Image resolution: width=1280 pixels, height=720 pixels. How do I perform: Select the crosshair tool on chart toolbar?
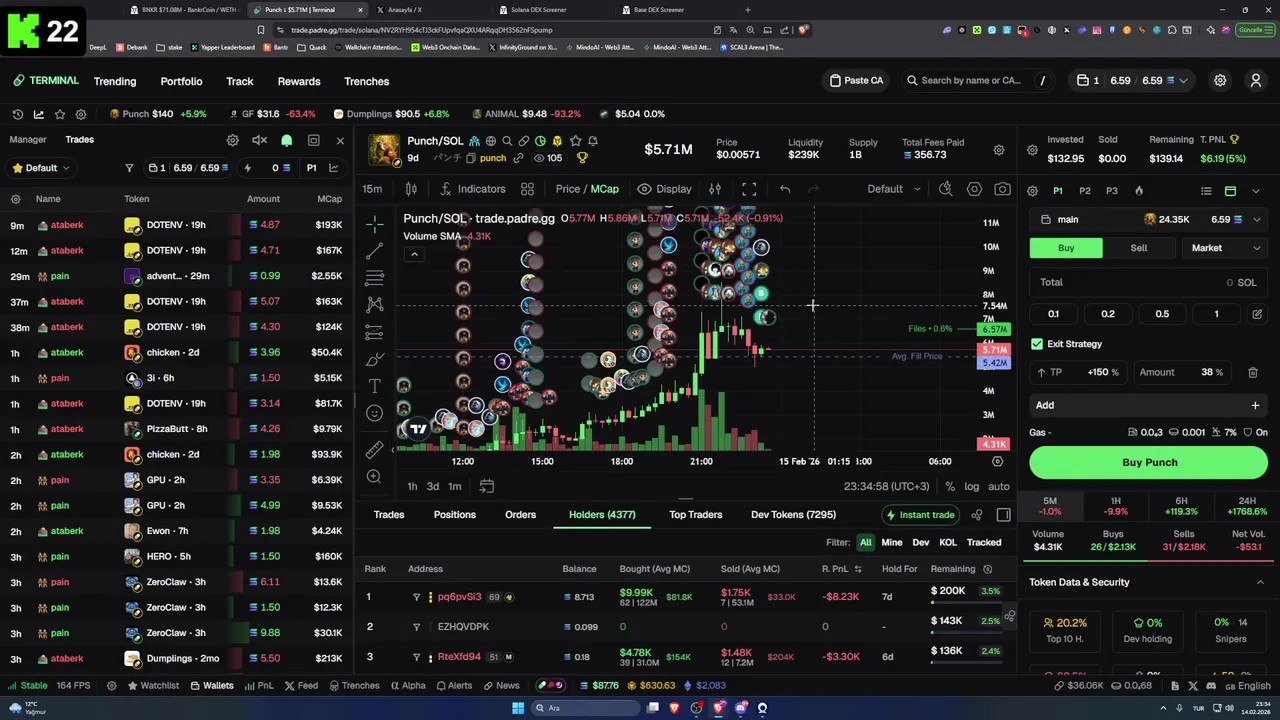click(x=374, y=223)
